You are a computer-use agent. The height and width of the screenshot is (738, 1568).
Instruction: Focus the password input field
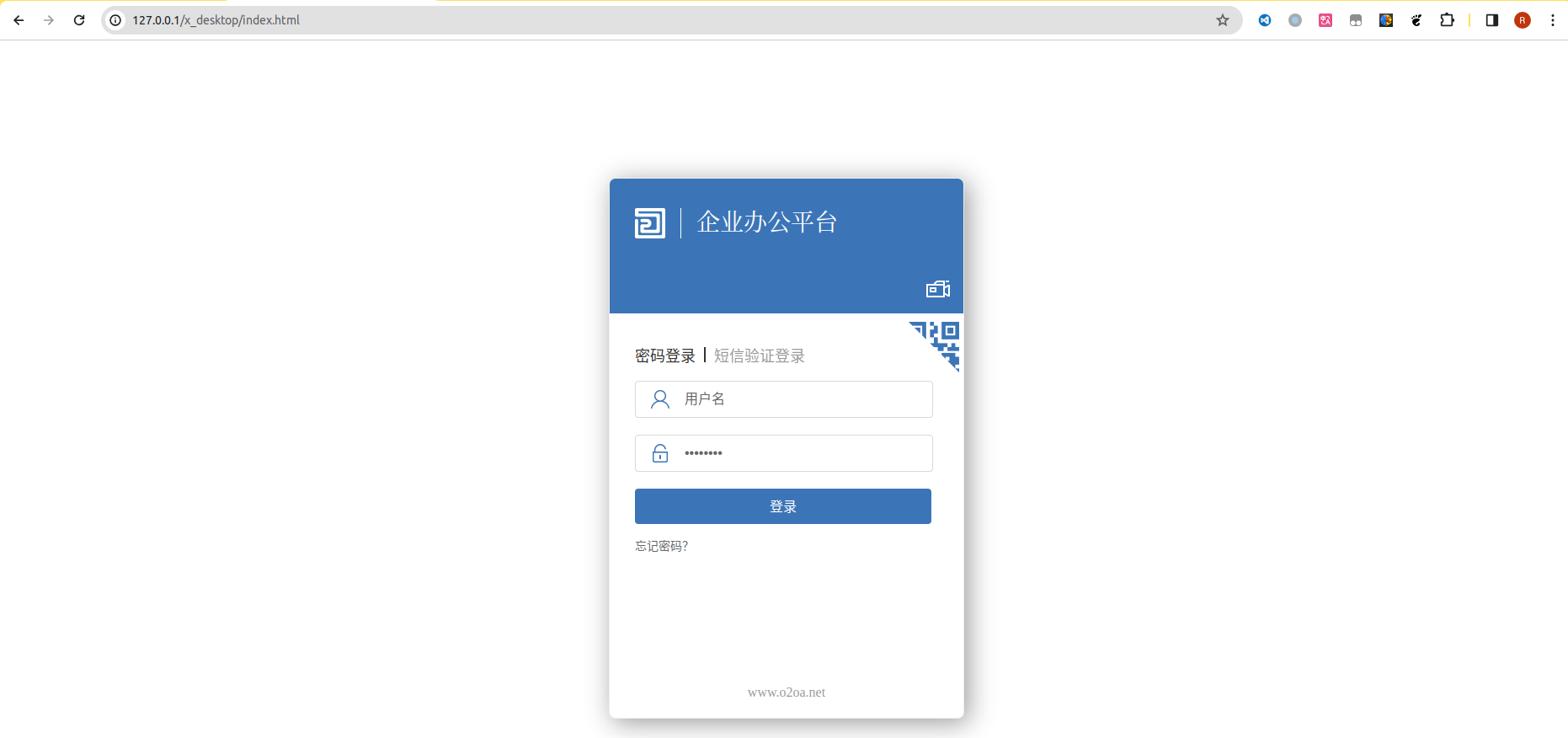[800, 453]
